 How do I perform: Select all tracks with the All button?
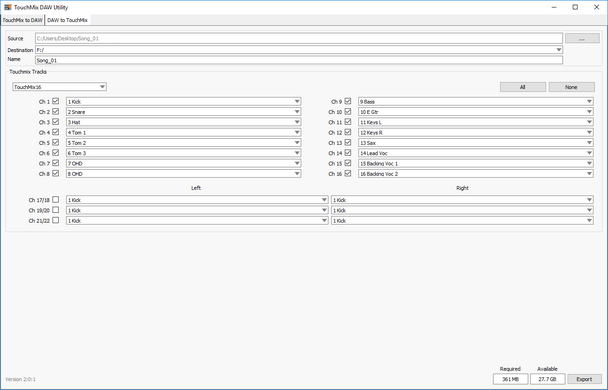[523, 87]
